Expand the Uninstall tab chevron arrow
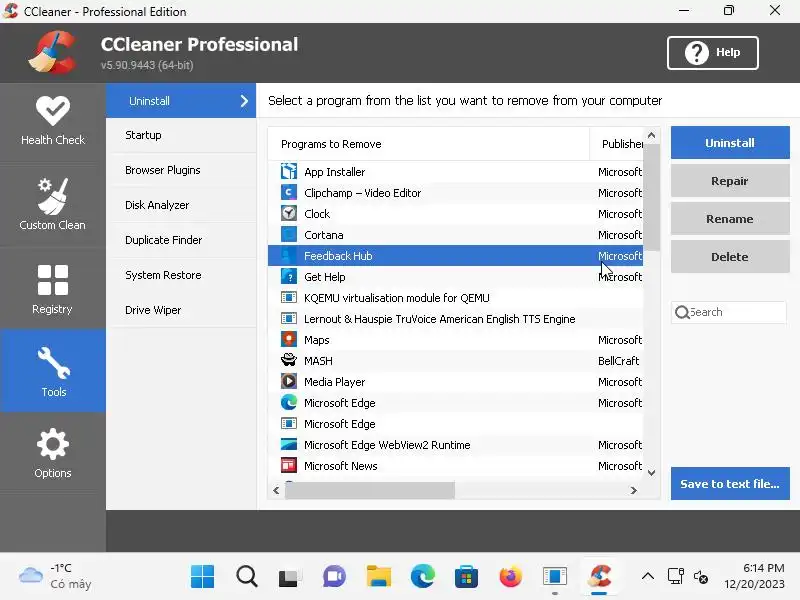 point(244,101)
